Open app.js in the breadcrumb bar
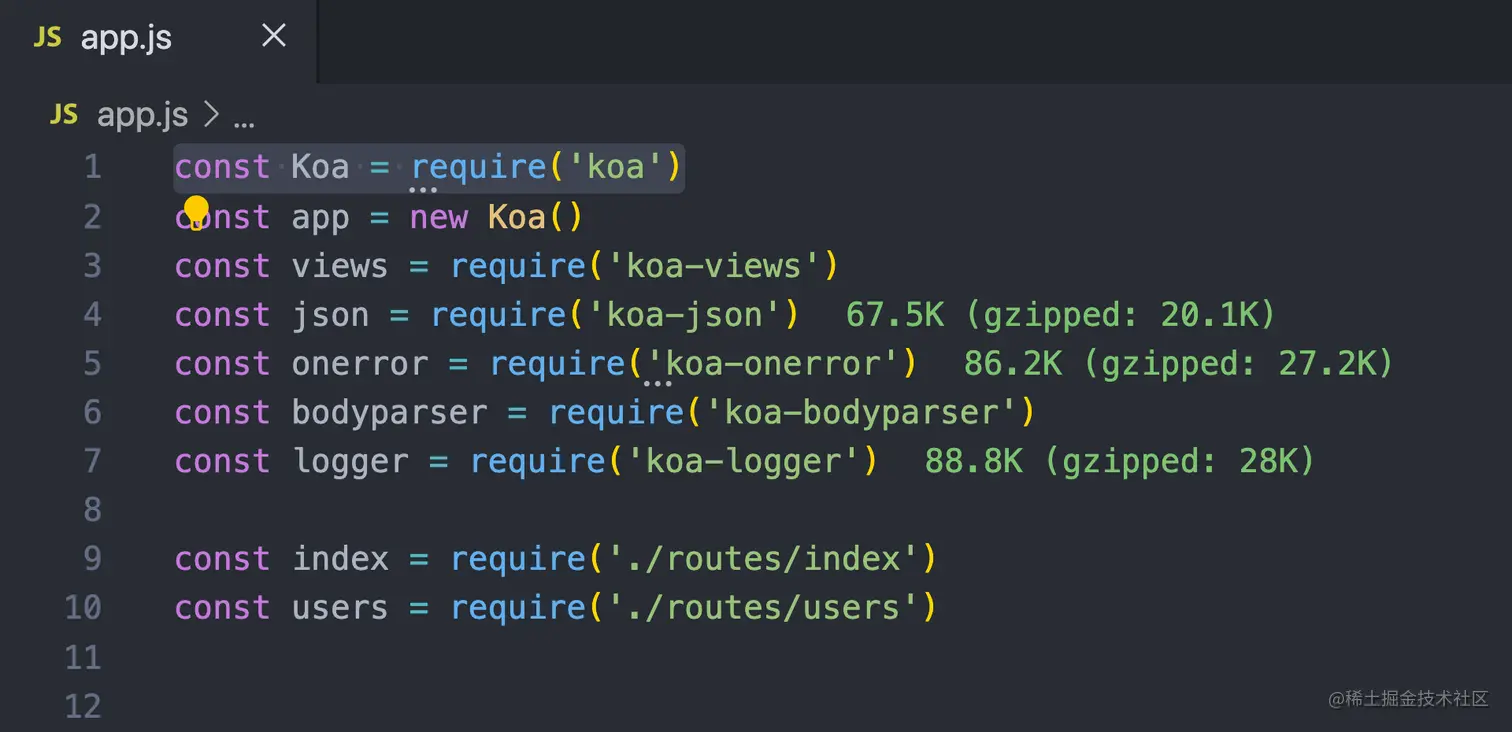1512x732 pixels. point(142,115)
